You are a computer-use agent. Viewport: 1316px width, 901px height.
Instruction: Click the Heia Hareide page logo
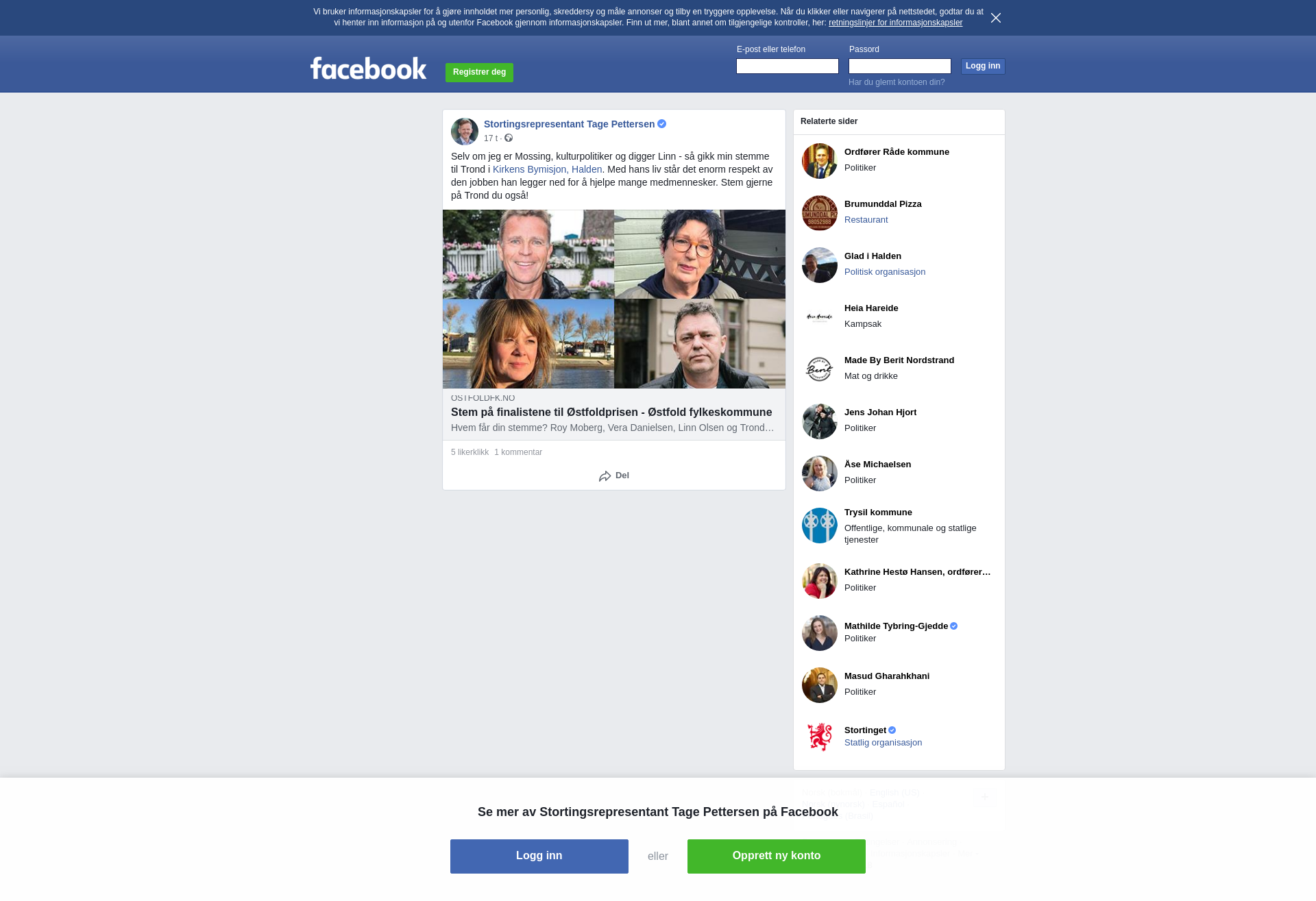(819, 317)
